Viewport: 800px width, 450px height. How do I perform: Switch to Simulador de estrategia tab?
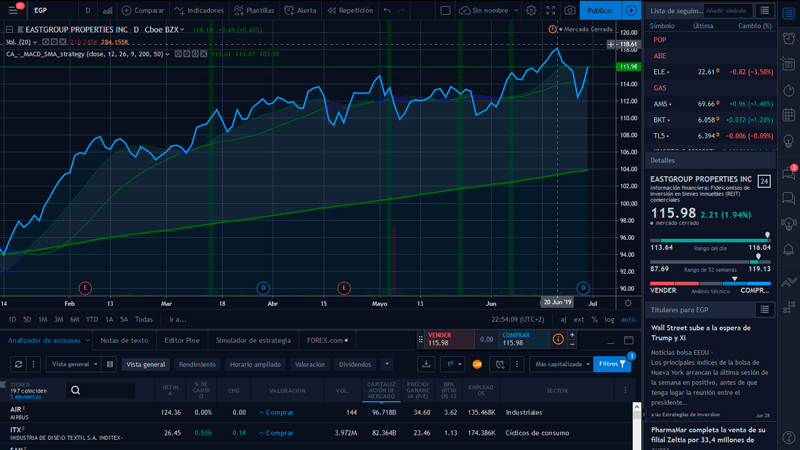[x=253, y=340]
